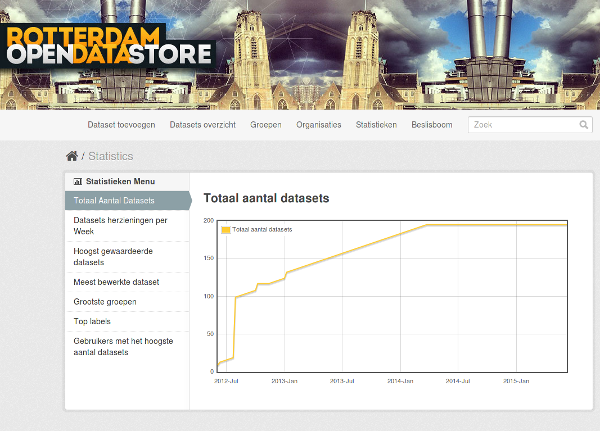Screen dimensions: 600x431
Task: Click the 200 y-axis label
Action: (209, 221)
